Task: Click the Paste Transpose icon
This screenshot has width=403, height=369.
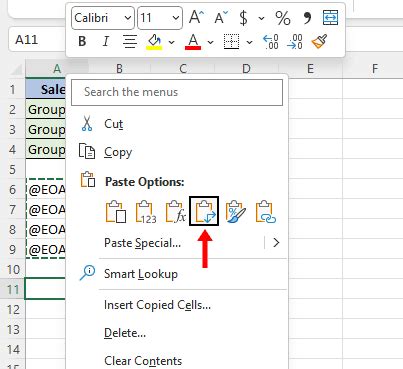Action: (204, 211)
